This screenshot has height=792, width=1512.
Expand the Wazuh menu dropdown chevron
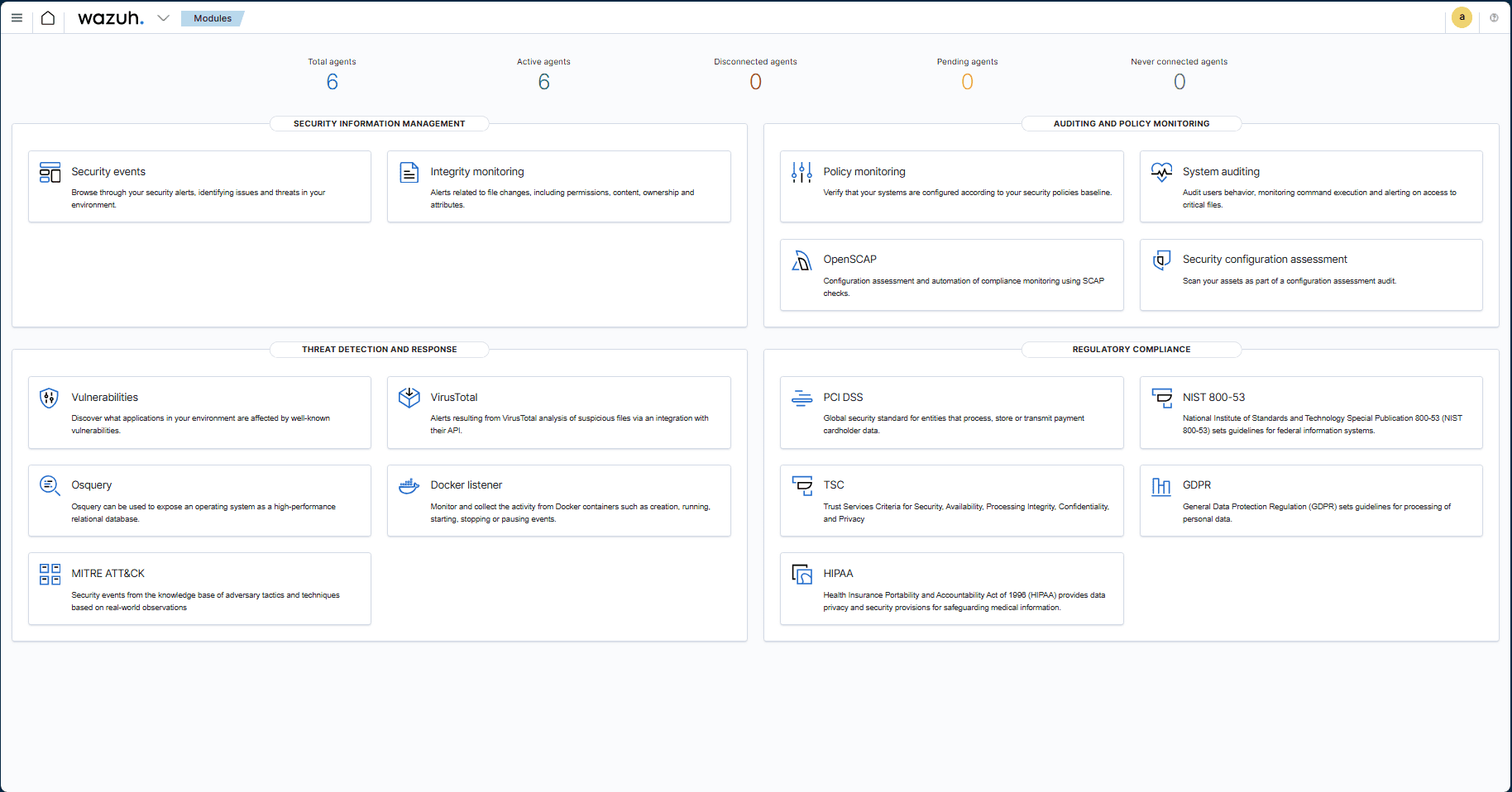[163, 18]
